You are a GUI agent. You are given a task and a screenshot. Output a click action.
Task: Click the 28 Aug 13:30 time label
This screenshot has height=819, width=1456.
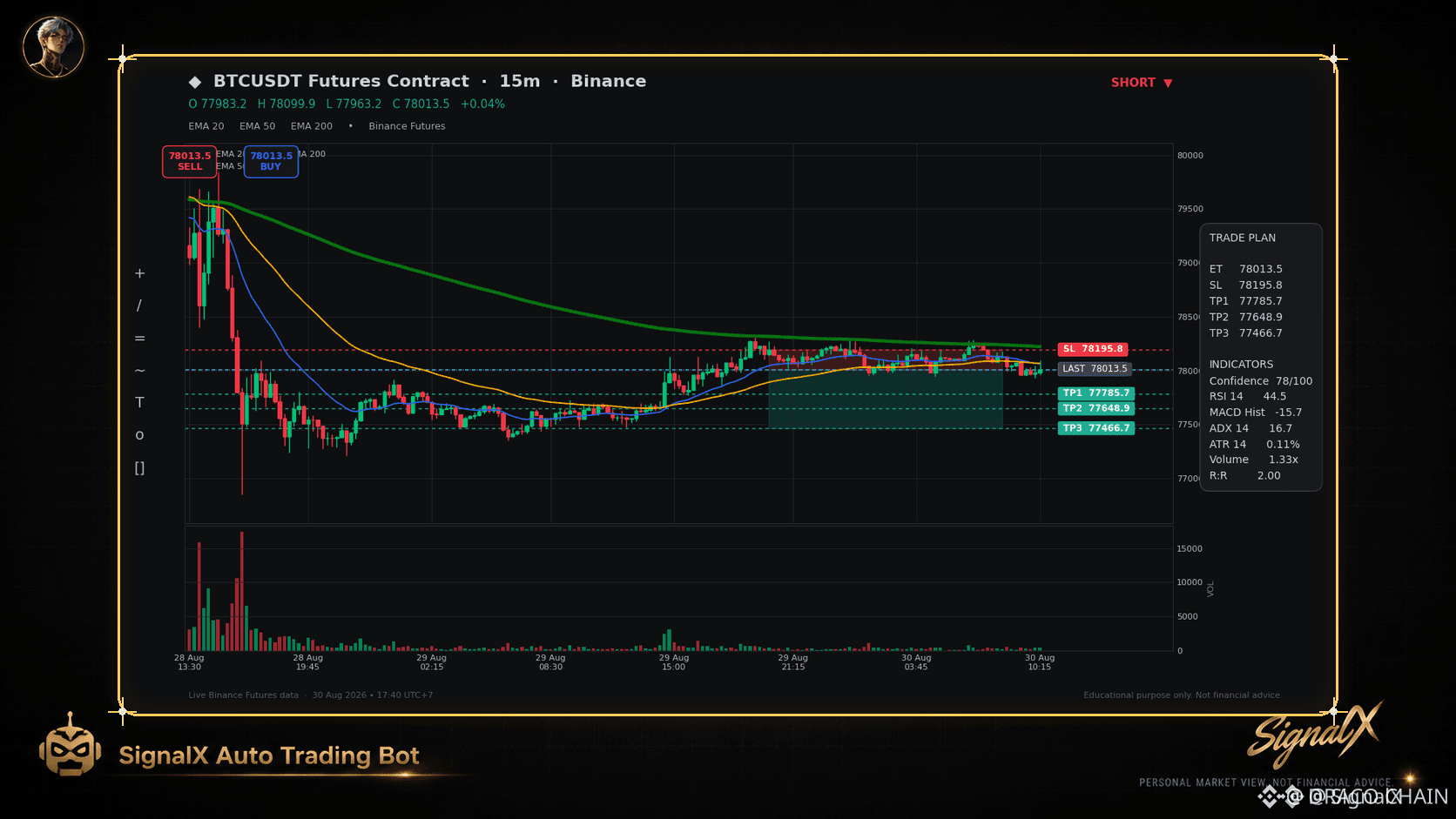coord(189,662)
